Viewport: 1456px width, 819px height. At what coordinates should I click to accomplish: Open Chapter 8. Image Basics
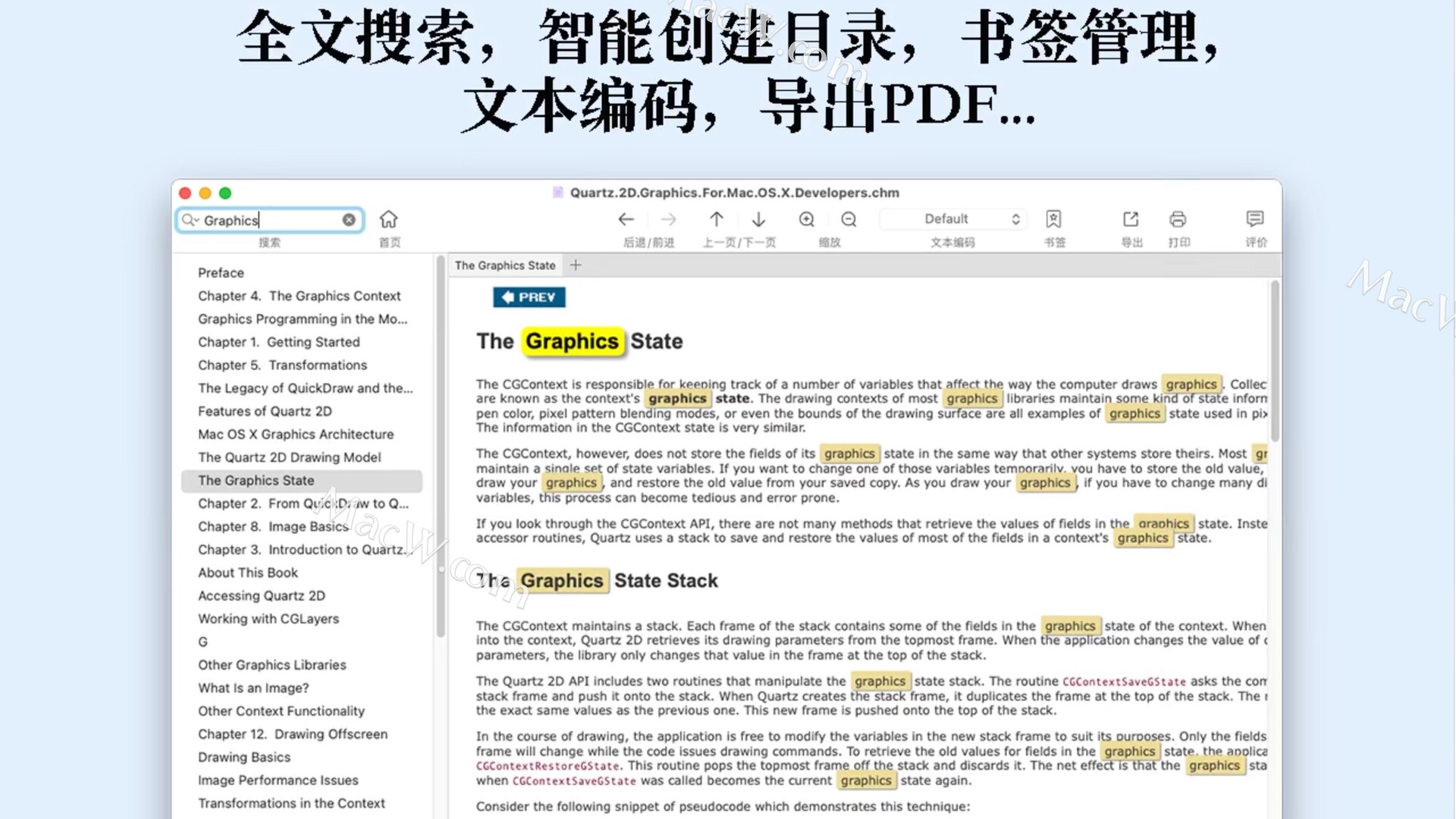273,526
